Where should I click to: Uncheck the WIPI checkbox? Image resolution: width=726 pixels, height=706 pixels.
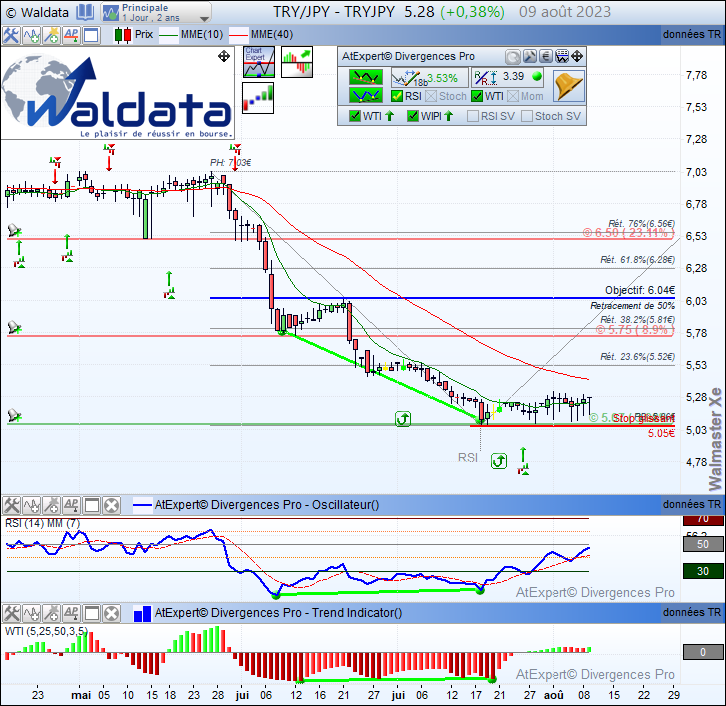[413, 116]
